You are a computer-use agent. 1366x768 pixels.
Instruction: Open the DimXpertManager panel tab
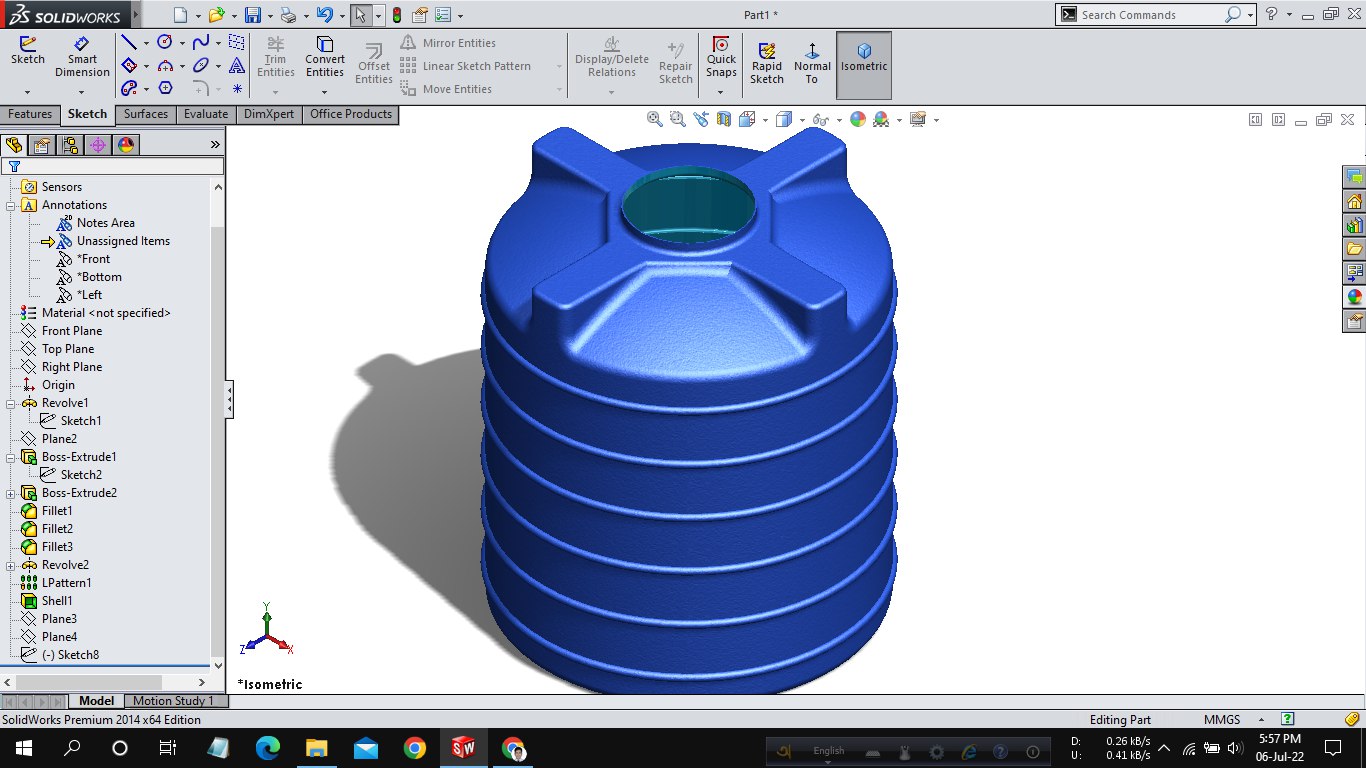[97, 144]
